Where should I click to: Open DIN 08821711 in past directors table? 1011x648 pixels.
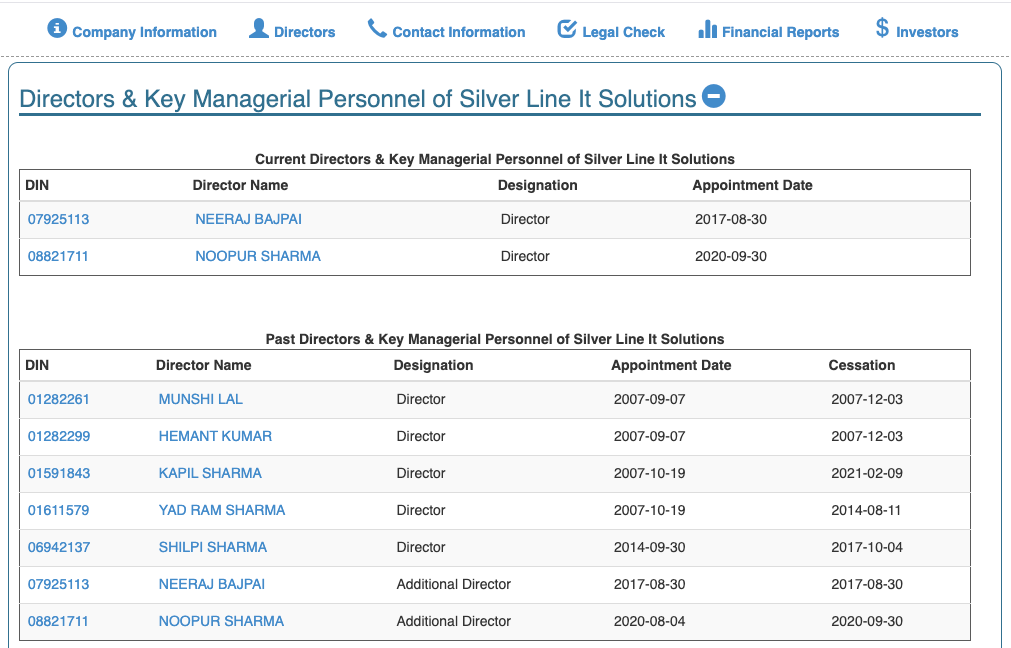click(57, 621)
